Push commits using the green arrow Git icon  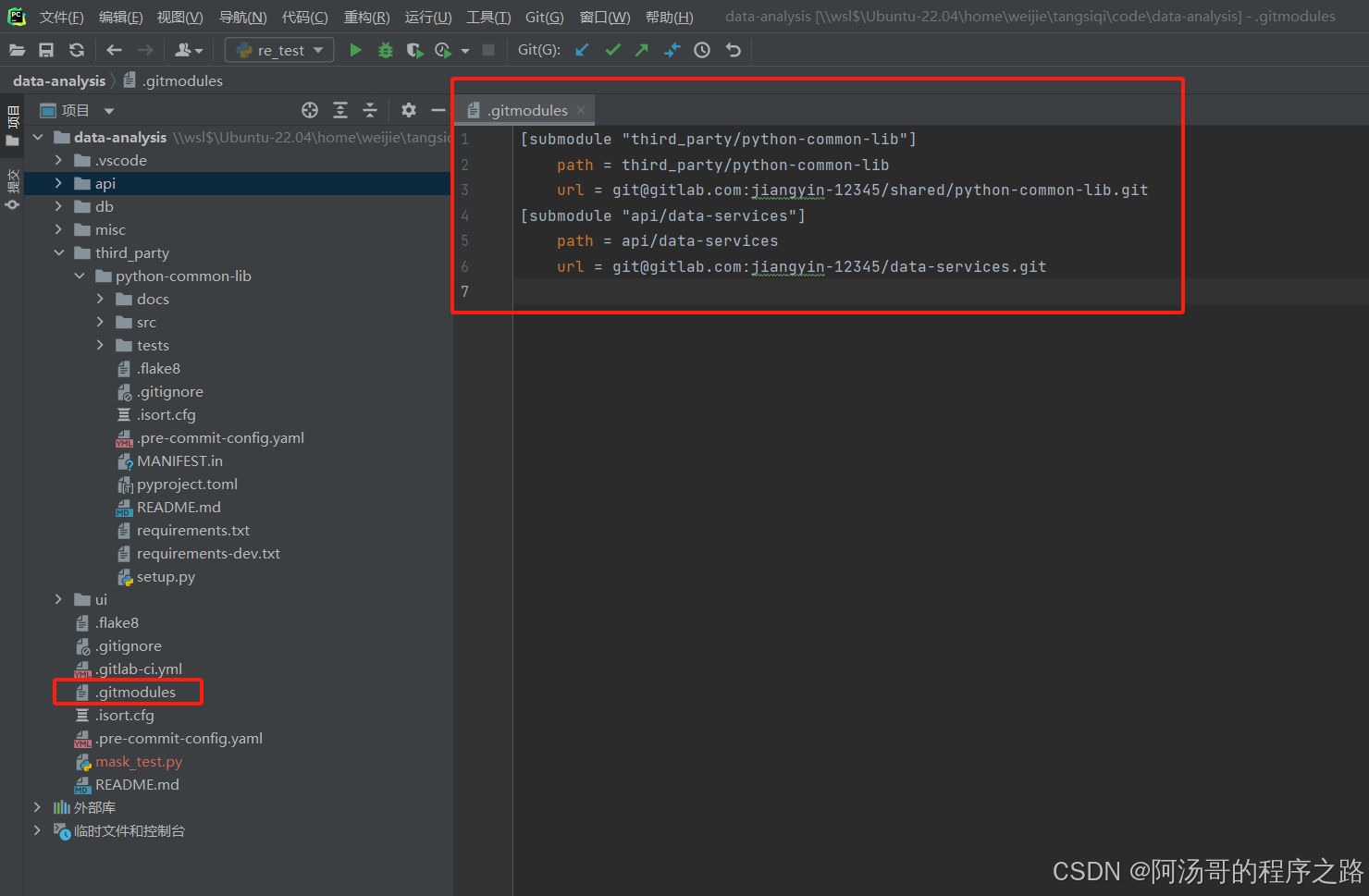coord(642,50)
